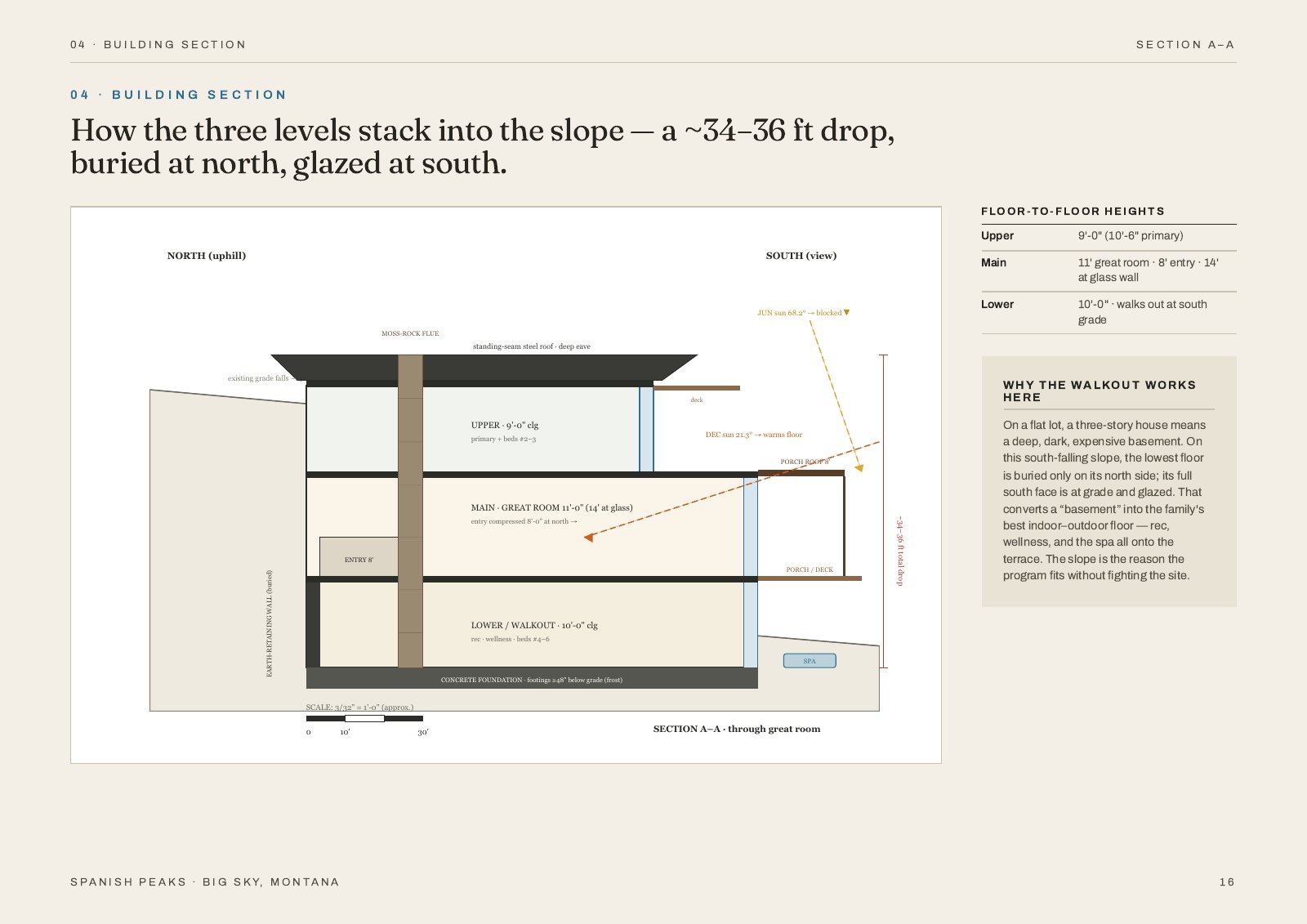Click the 'standing-seam steel roof · deep eave' note

pos(532,346)
